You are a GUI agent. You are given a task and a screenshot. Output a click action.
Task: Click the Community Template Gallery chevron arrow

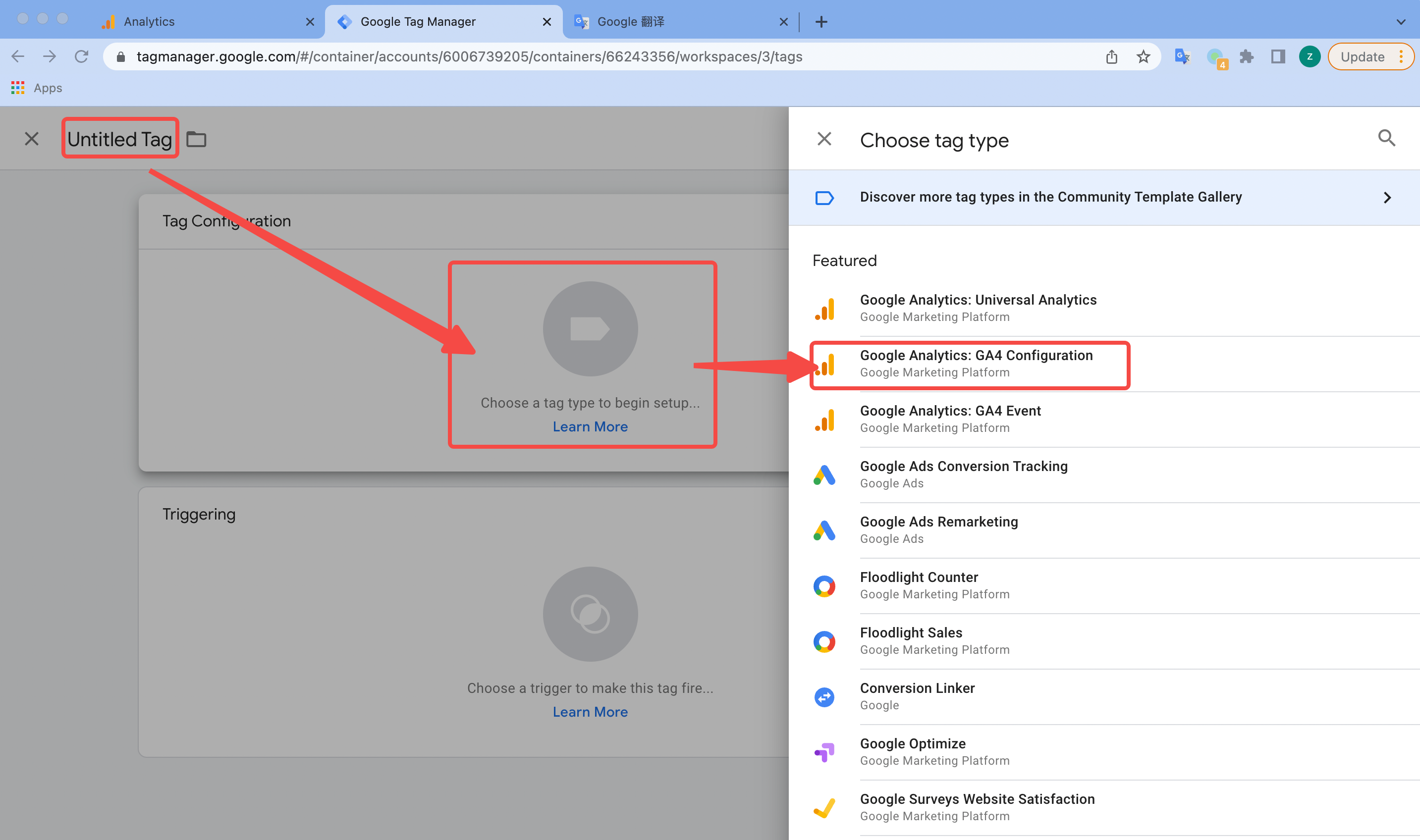[x=1387, y=198]
